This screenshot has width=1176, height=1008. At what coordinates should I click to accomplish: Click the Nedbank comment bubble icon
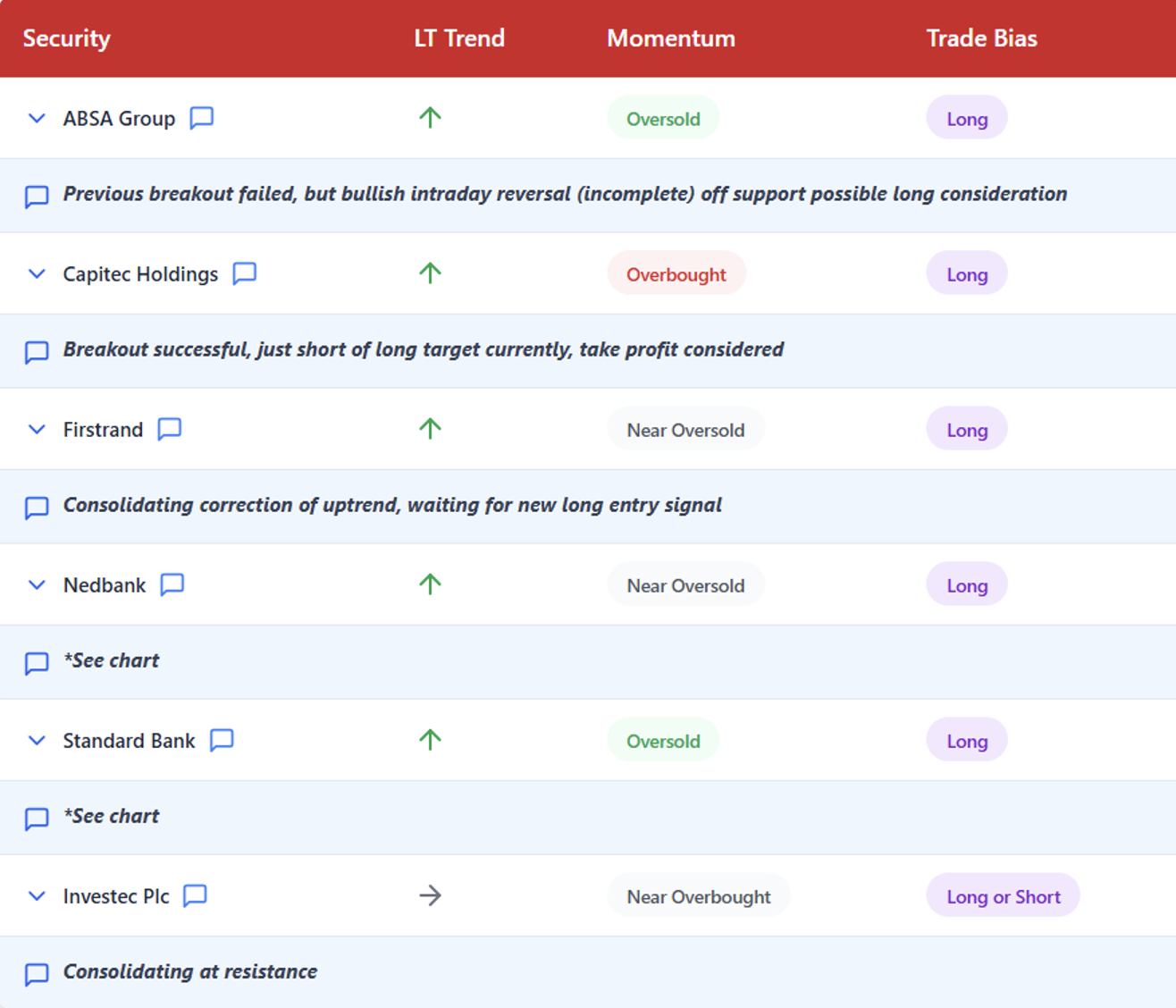coord(172,584)
